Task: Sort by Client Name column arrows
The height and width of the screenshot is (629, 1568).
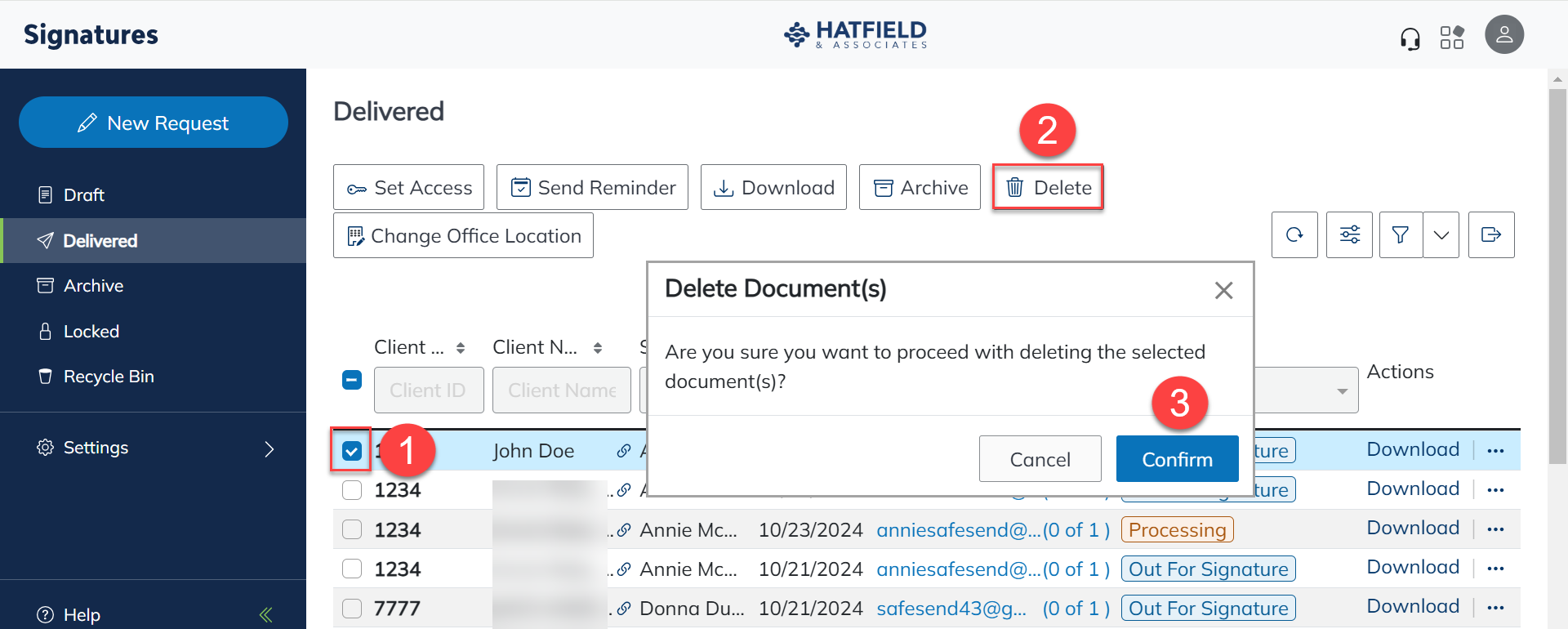Action: pos(598,348)
